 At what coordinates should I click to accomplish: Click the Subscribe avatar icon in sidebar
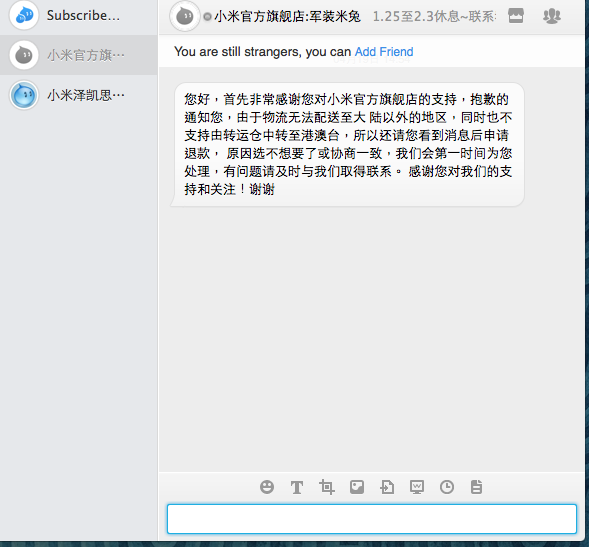(24, 15)
